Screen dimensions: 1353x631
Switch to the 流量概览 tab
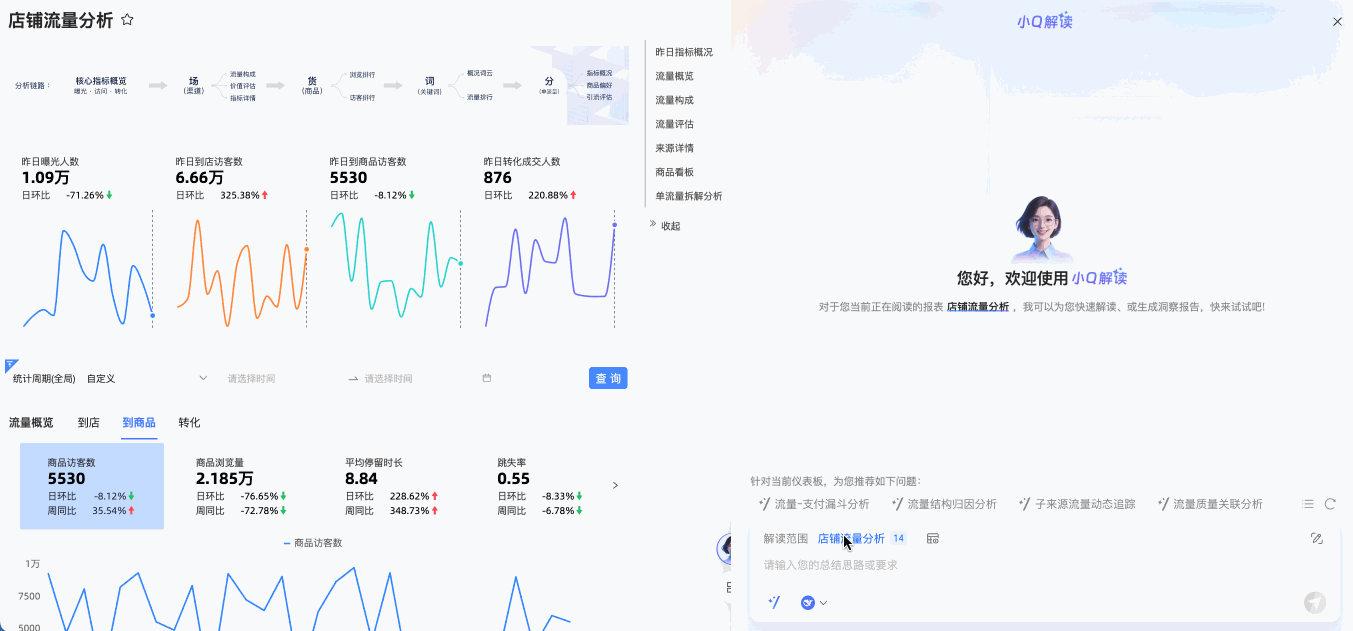coord(31,423)
